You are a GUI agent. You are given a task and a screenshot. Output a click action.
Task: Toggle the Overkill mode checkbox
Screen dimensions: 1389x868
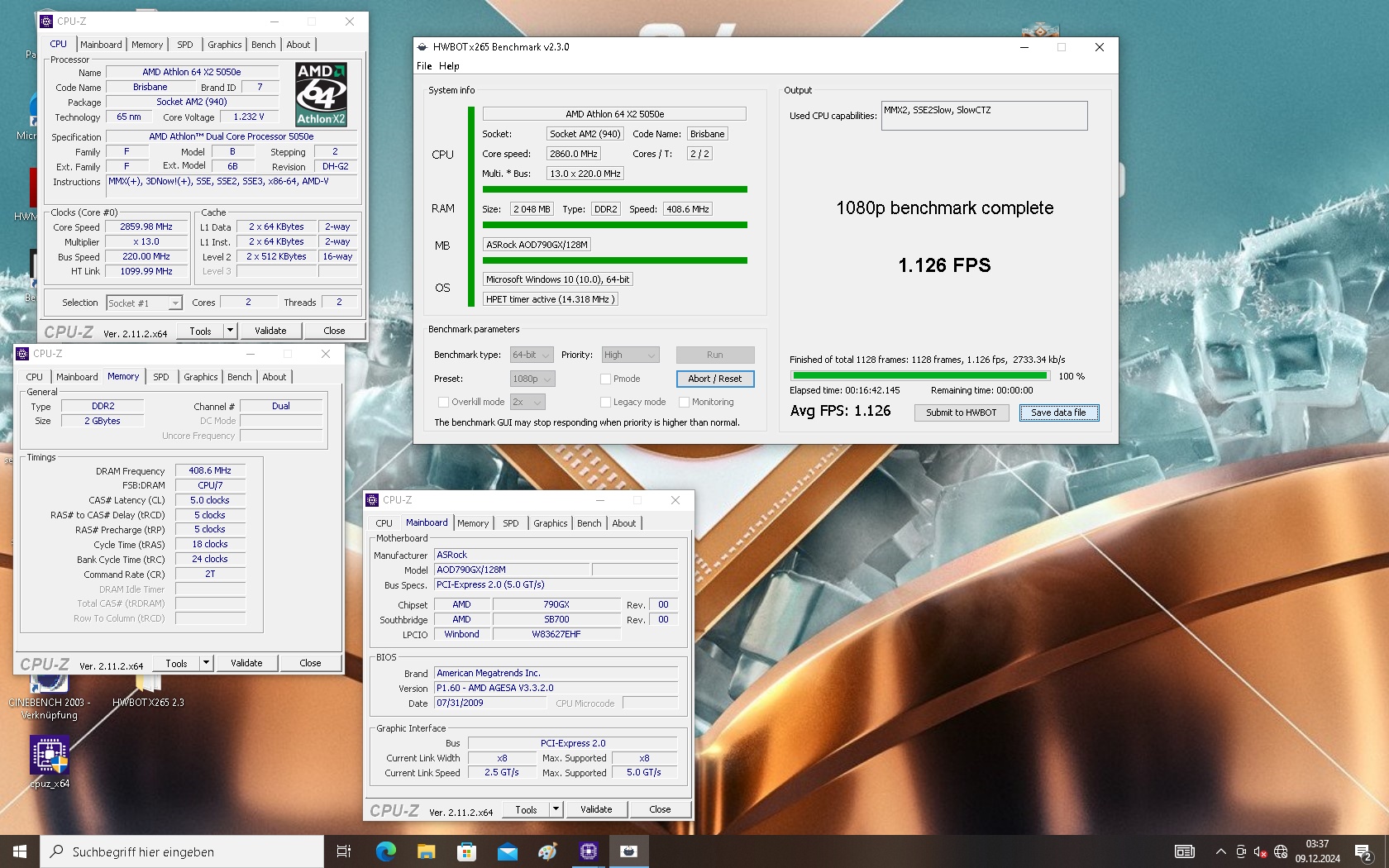click(443, 402)
